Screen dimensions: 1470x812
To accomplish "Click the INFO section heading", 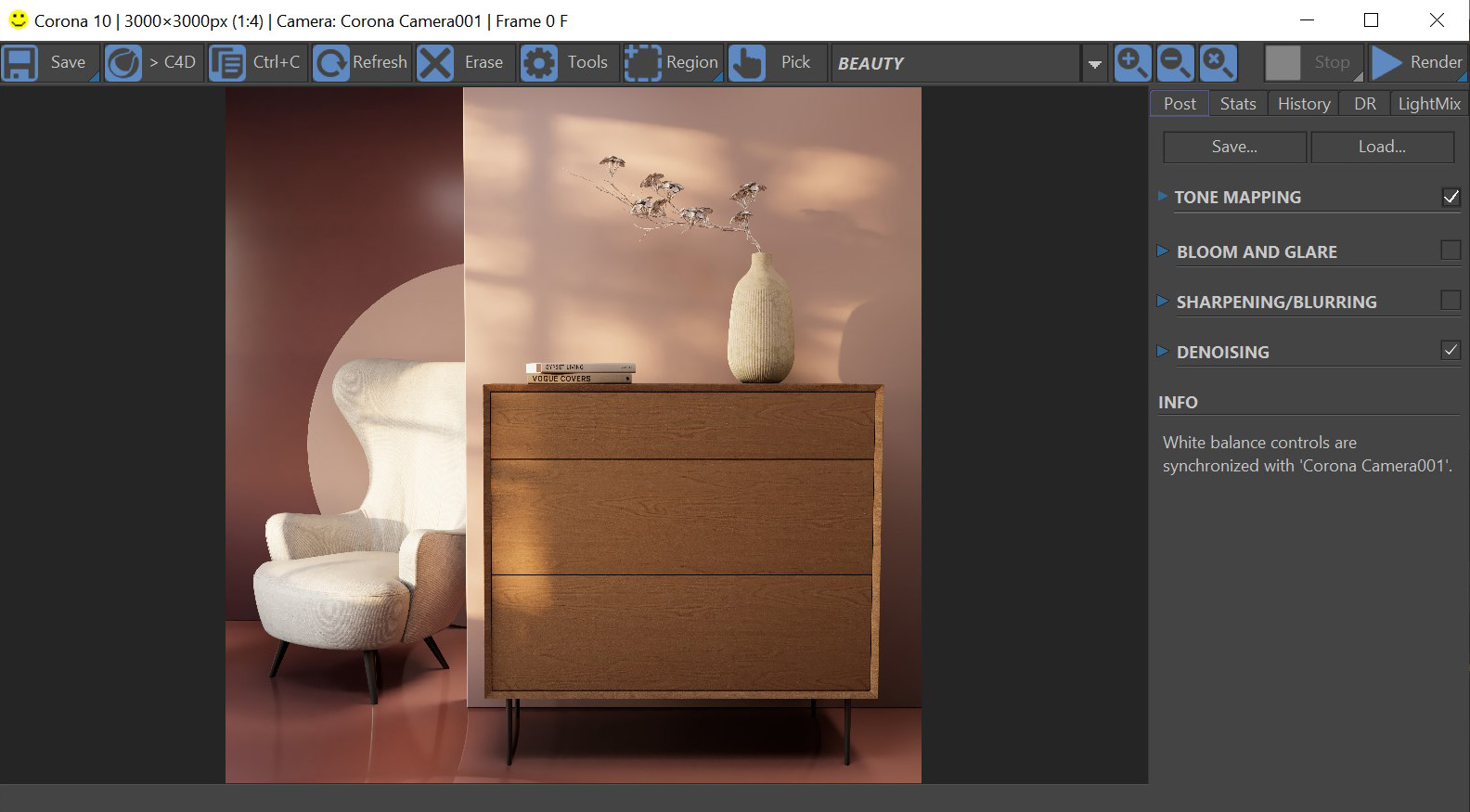I will tap(1178, 402).
